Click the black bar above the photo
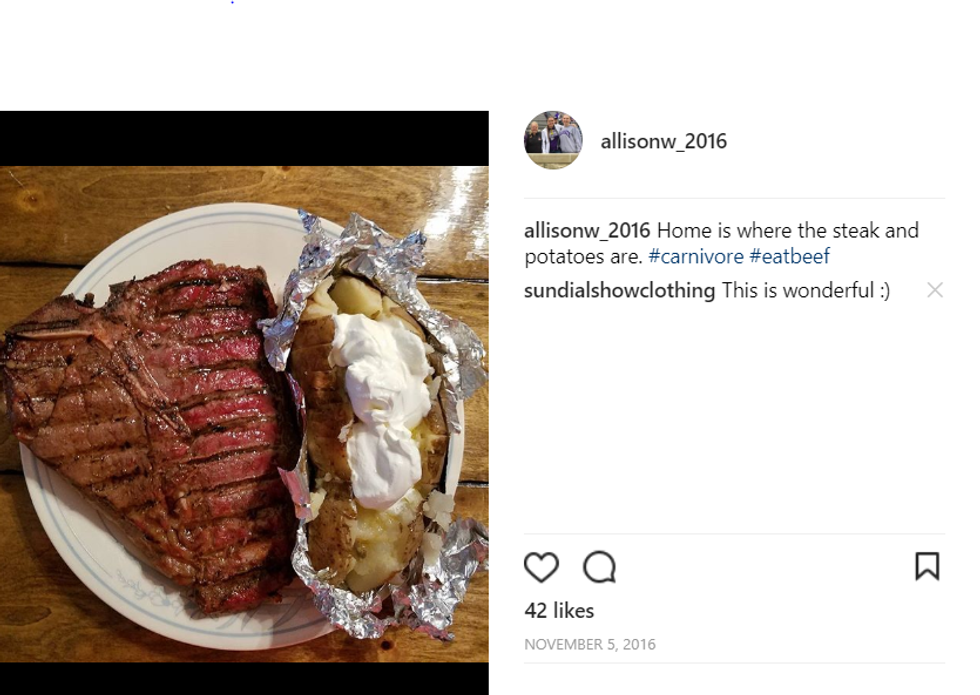The width and height of the screenshot is (980, 695). 244,138
